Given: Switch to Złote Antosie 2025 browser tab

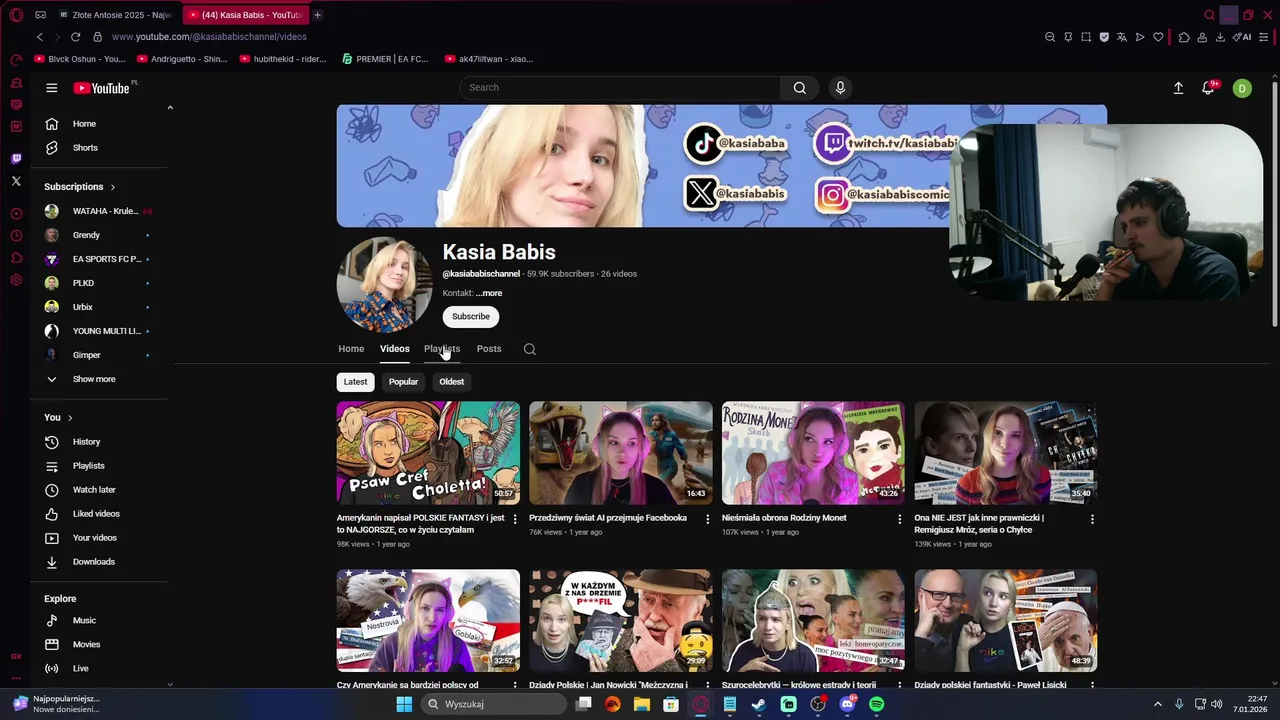Looking at the screenshot, I should click(x=115, y=15).
